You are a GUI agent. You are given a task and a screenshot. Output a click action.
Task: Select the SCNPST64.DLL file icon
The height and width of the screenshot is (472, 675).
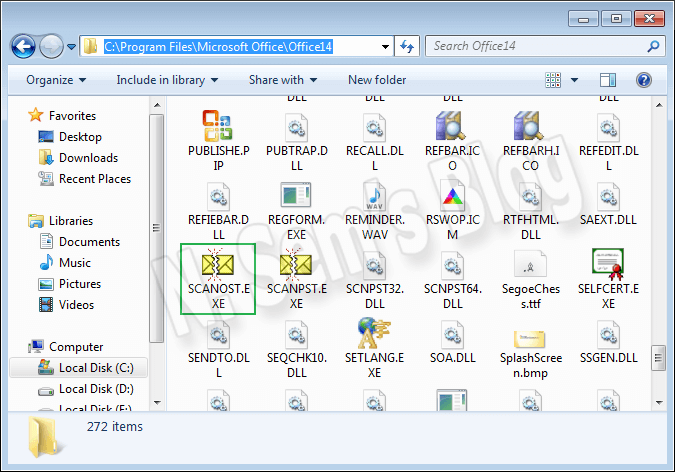point(452,266)
